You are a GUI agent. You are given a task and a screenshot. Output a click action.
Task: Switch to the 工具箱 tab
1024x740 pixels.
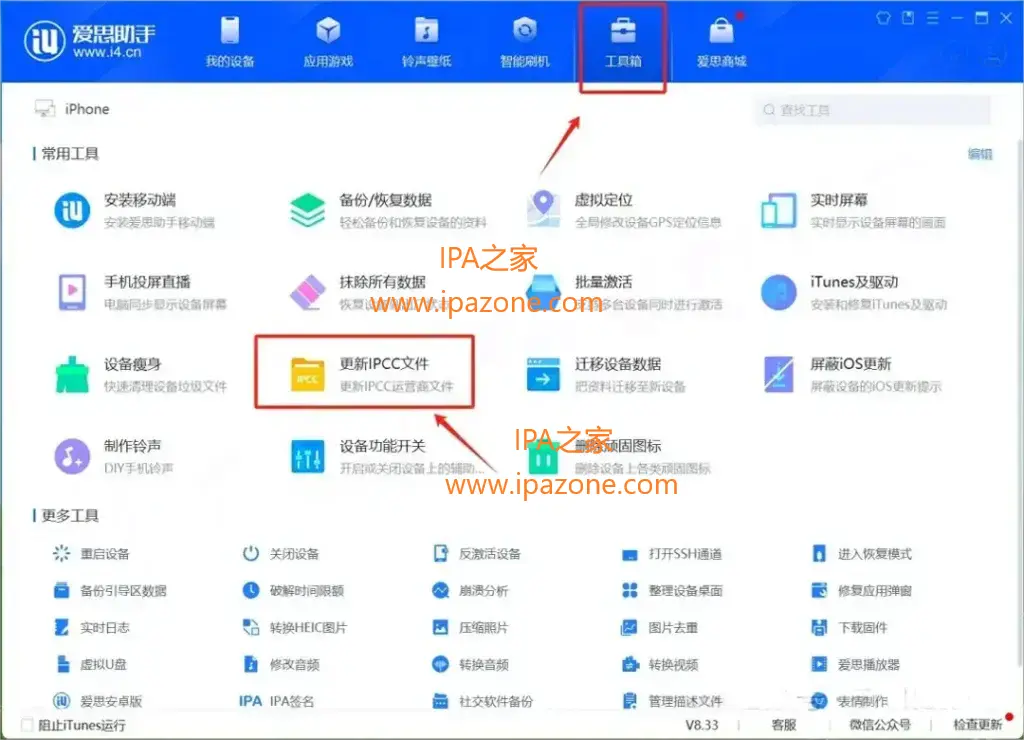(622, 42)
